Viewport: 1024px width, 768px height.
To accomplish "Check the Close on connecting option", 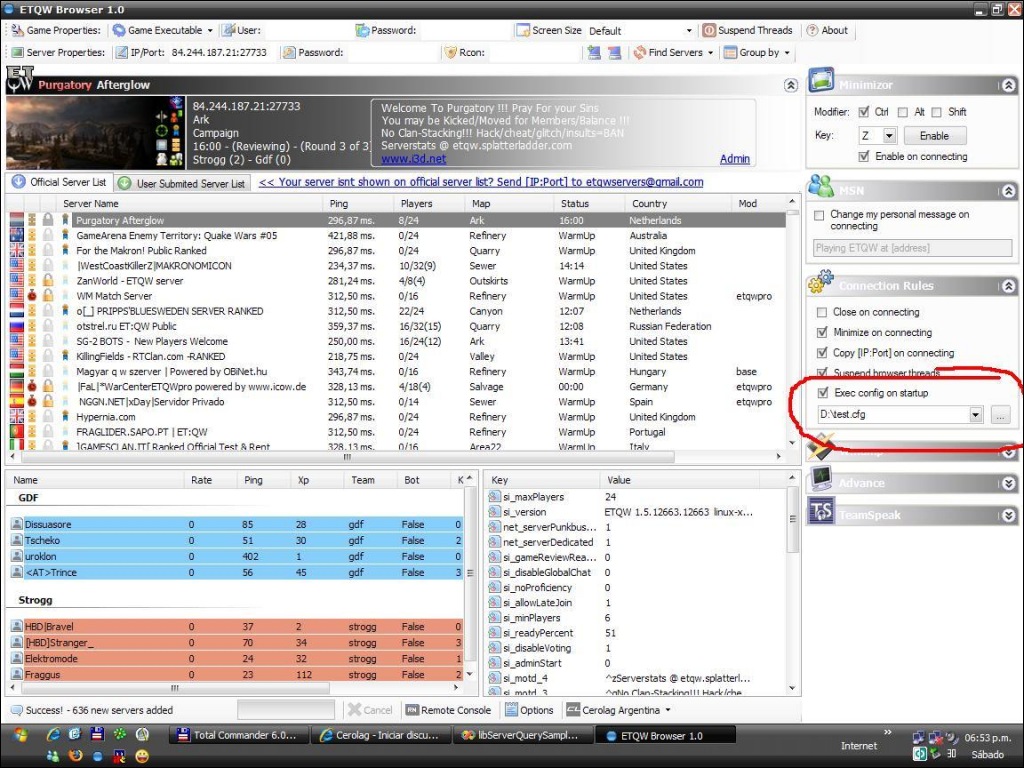I will click(x=822, y=312).
